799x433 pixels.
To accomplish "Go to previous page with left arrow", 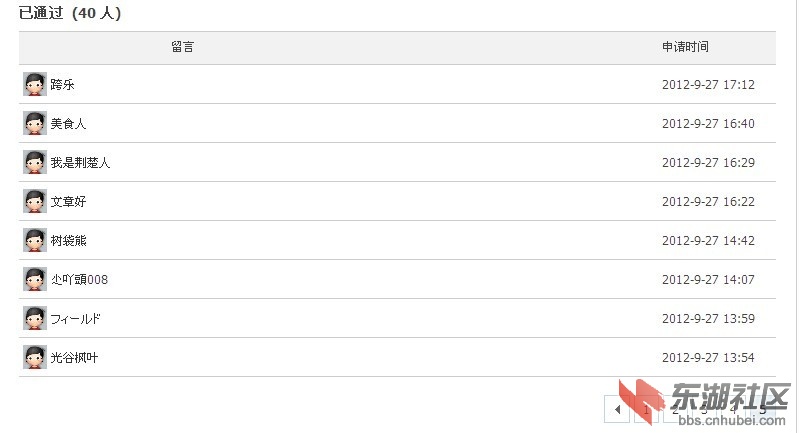I will (617, 409).
